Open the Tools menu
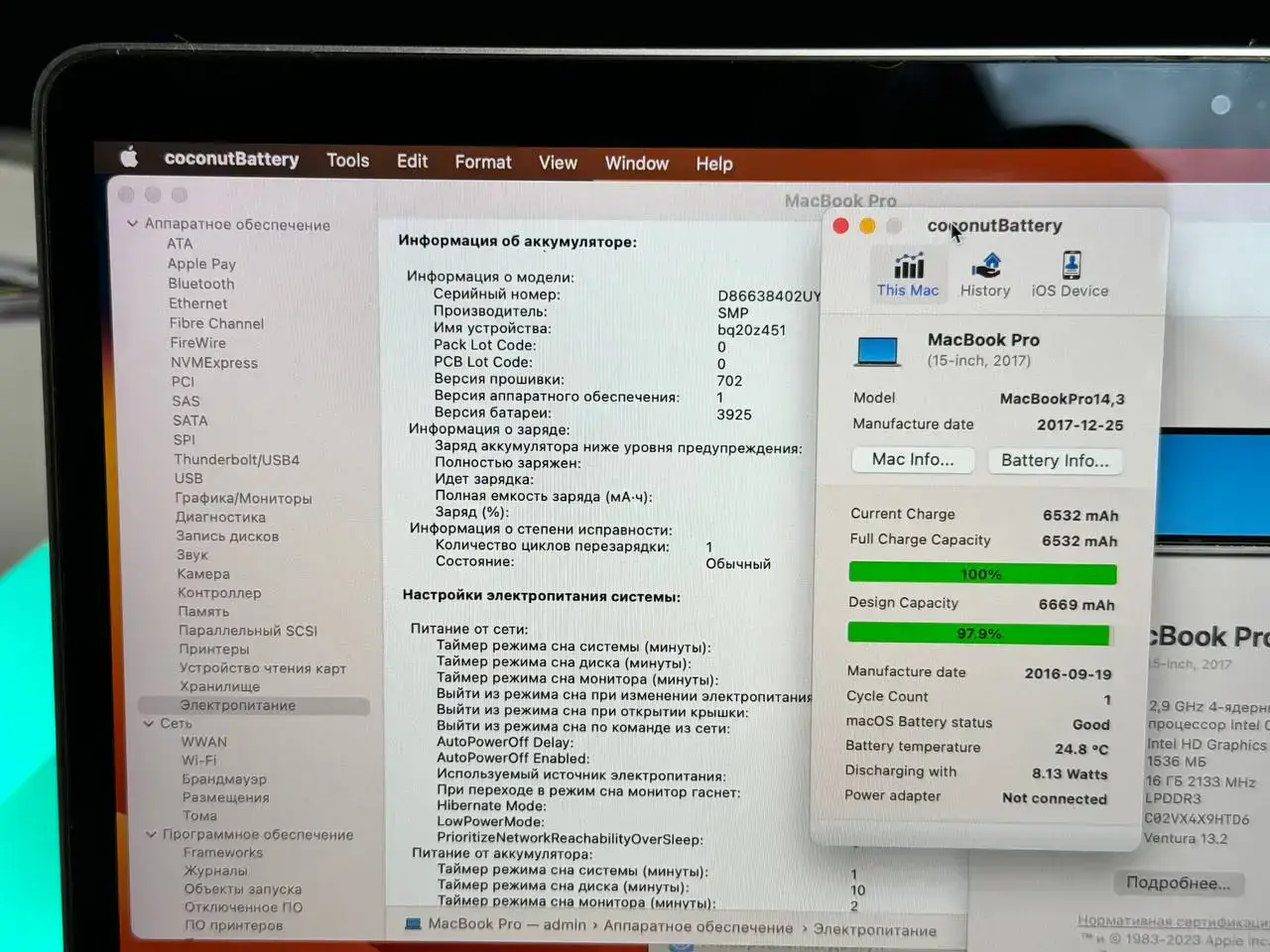This screenshot has height=952, width=1270. [347, 160]
